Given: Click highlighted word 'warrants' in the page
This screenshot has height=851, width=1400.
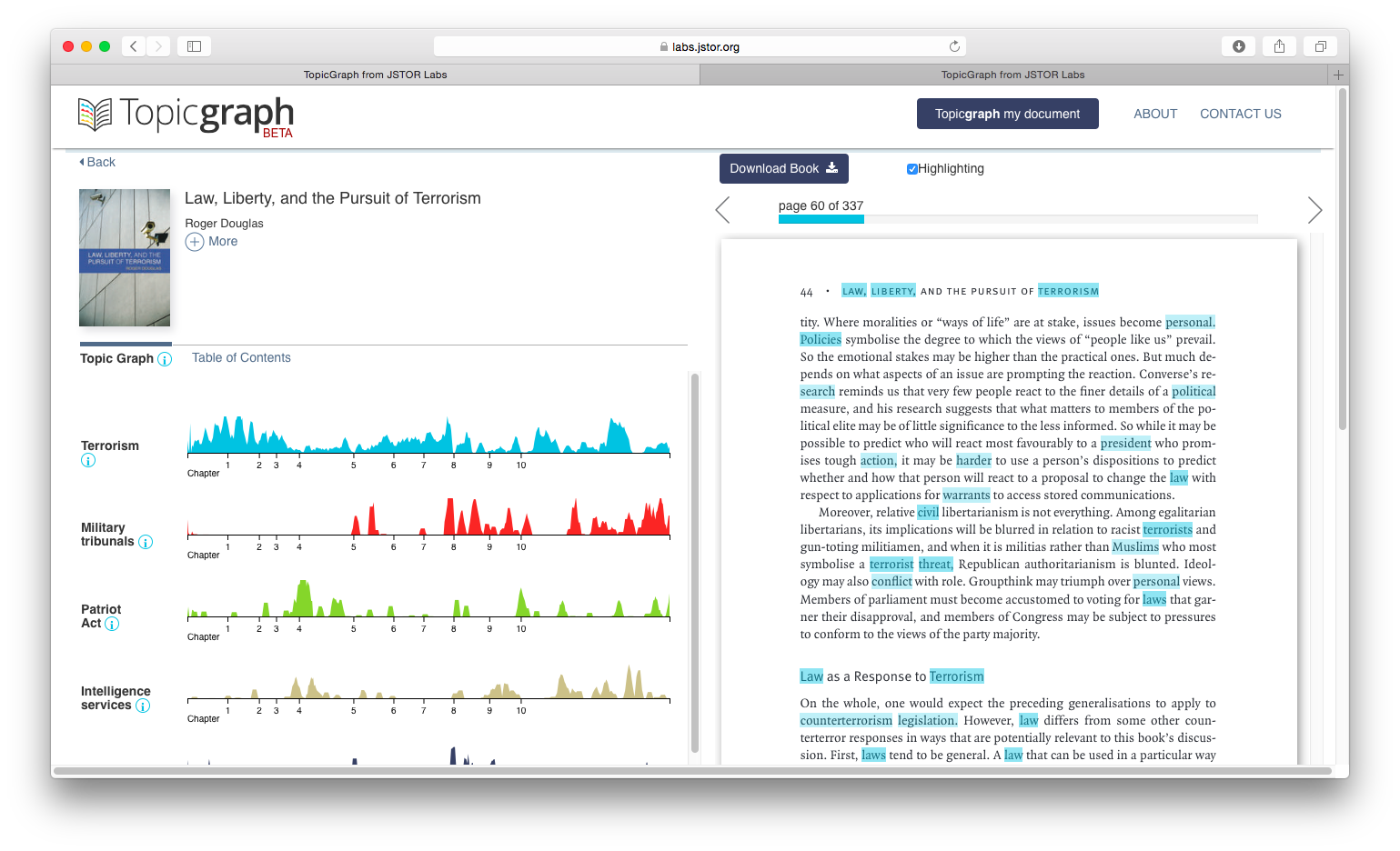Looking at the screenshot, I should pyautogui.click(x=966, y=495).
